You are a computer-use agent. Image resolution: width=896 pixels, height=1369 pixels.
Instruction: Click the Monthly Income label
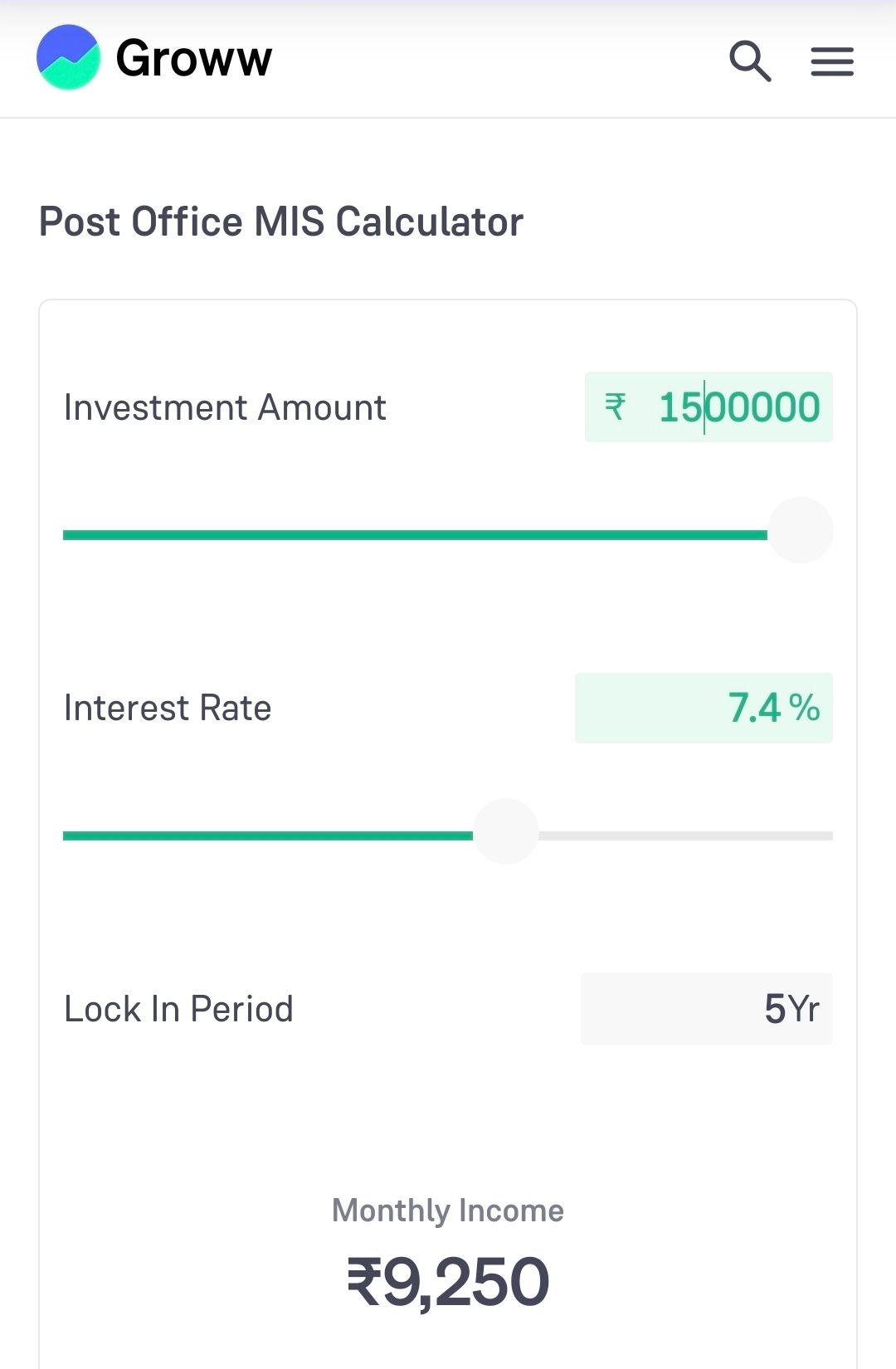(448, 1211)
